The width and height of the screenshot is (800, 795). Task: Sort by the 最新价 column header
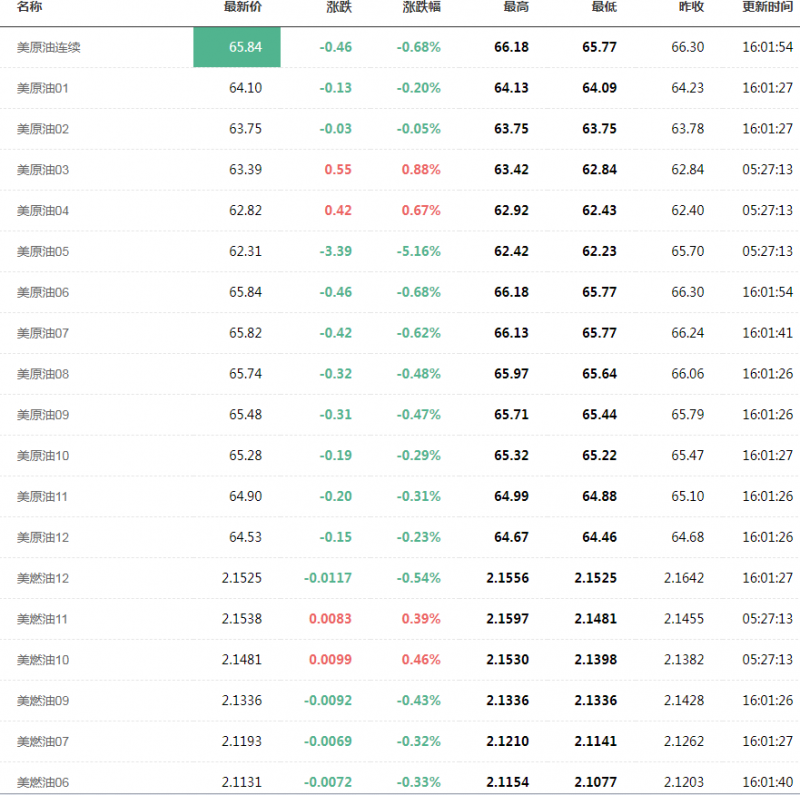[243, 7]
